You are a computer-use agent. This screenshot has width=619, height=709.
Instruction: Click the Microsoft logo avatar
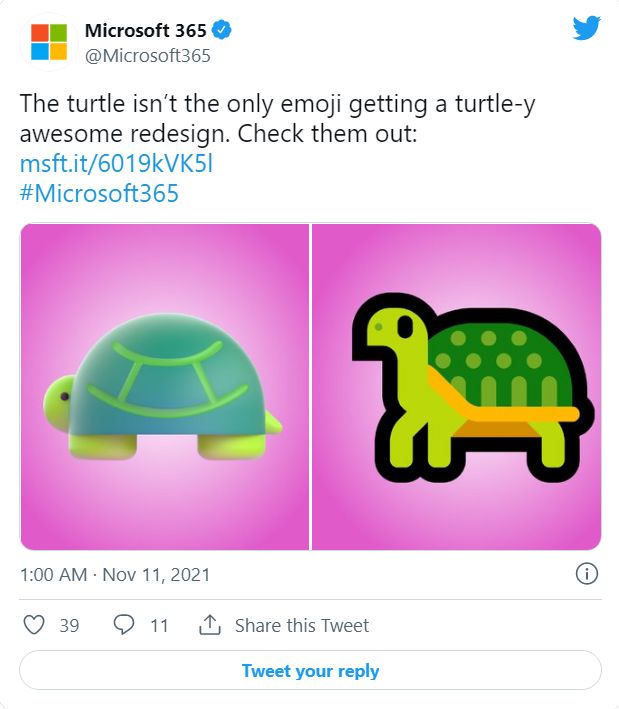pos(48,41)
